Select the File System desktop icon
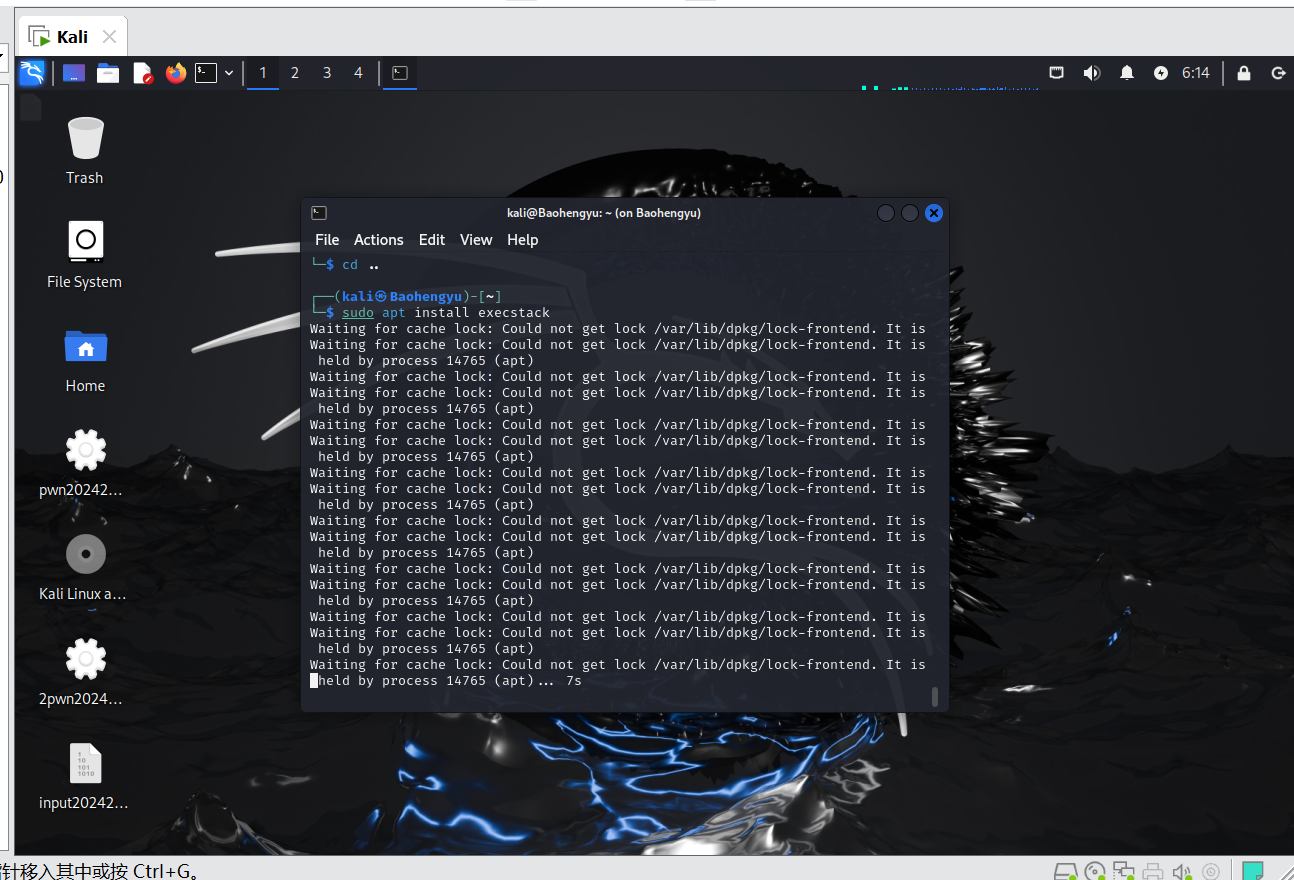The image size is (1294, 880). pyautogui.click(x=85, y=255)
